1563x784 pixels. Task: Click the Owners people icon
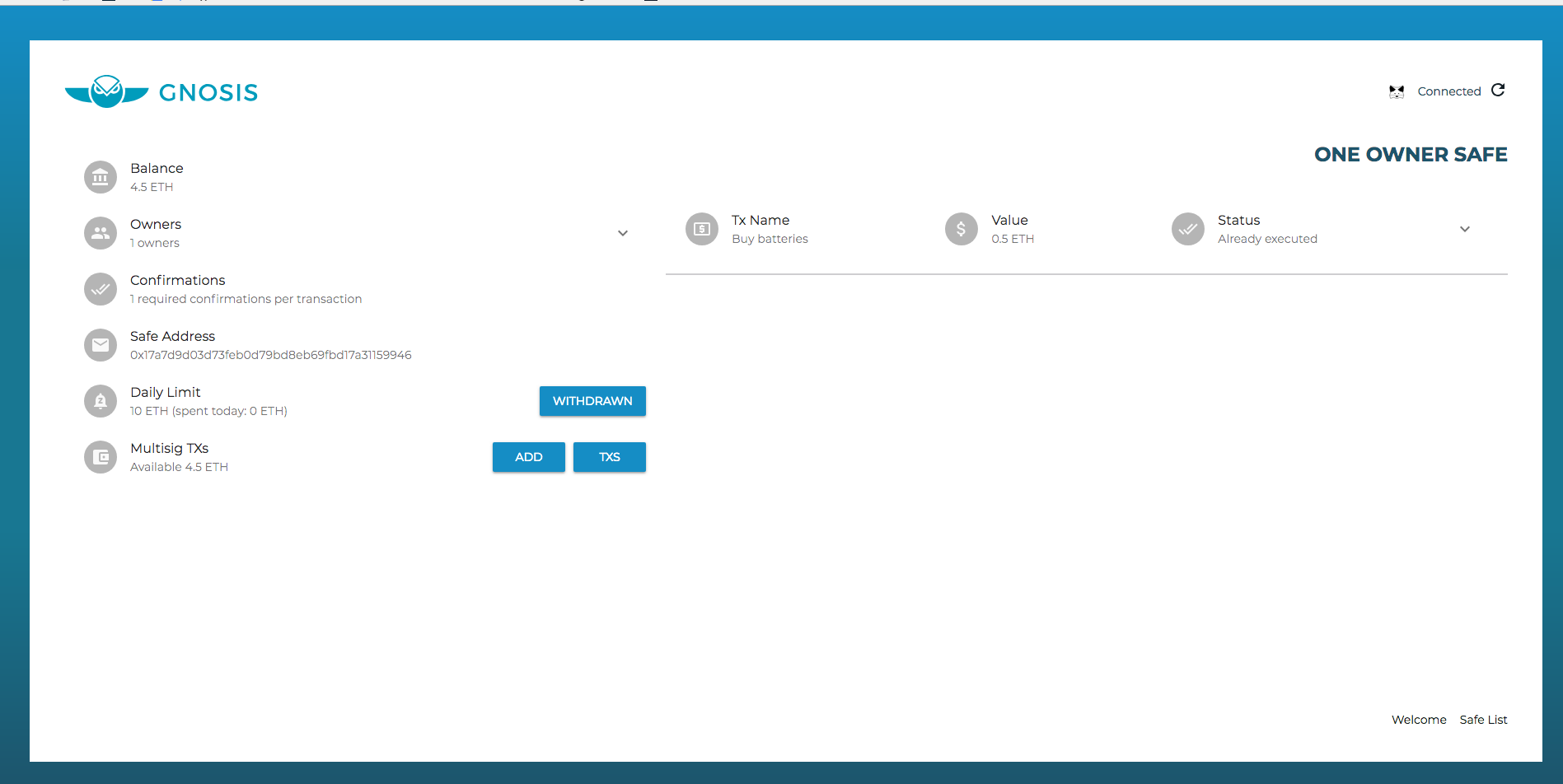(101, 233)
